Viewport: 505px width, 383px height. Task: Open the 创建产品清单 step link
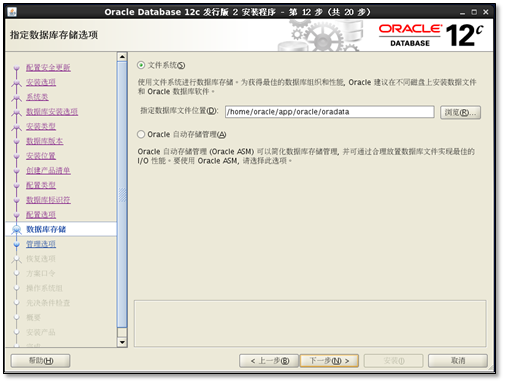coord(48,170)
